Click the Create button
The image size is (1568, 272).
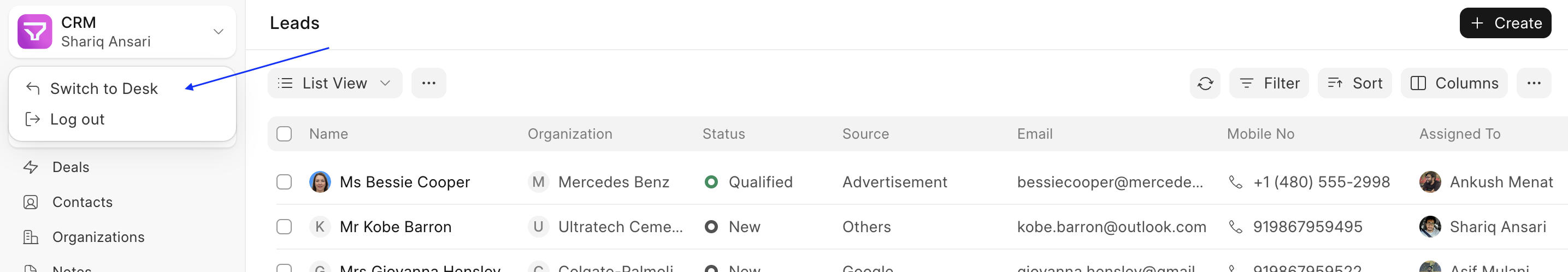point(1505,23)
